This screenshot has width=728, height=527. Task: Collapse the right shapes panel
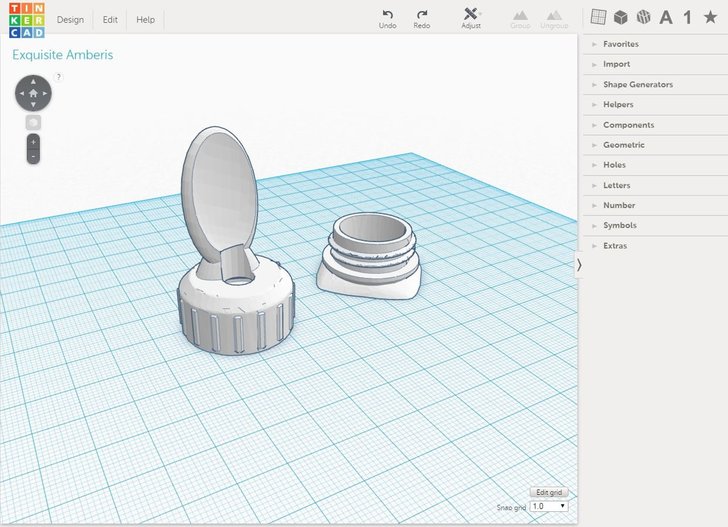[579, 264]
